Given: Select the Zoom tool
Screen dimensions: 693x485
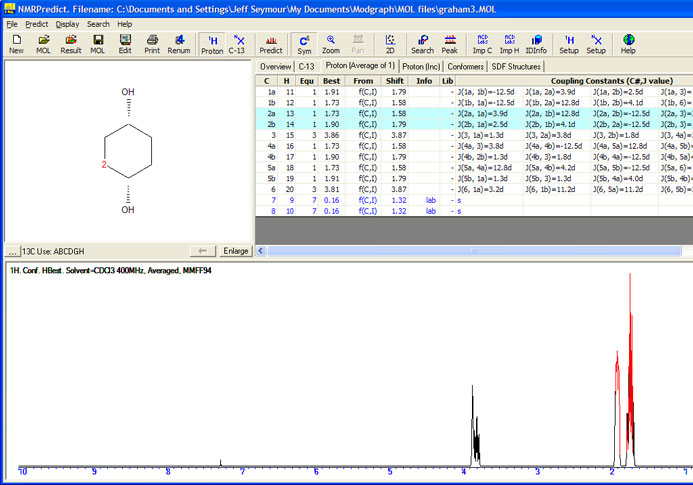Looking at the screenshot, I should tap(331, 43).
